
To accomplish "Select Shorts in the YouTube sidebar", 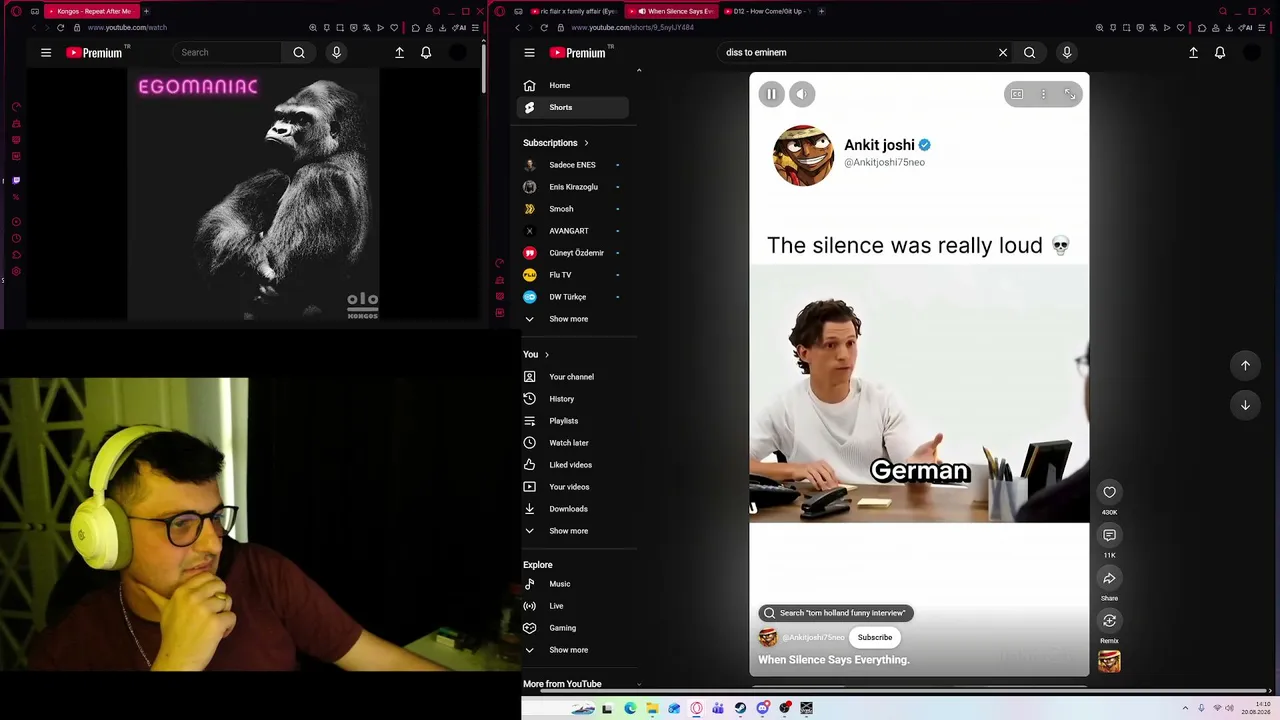I will (x=574, y=107).
